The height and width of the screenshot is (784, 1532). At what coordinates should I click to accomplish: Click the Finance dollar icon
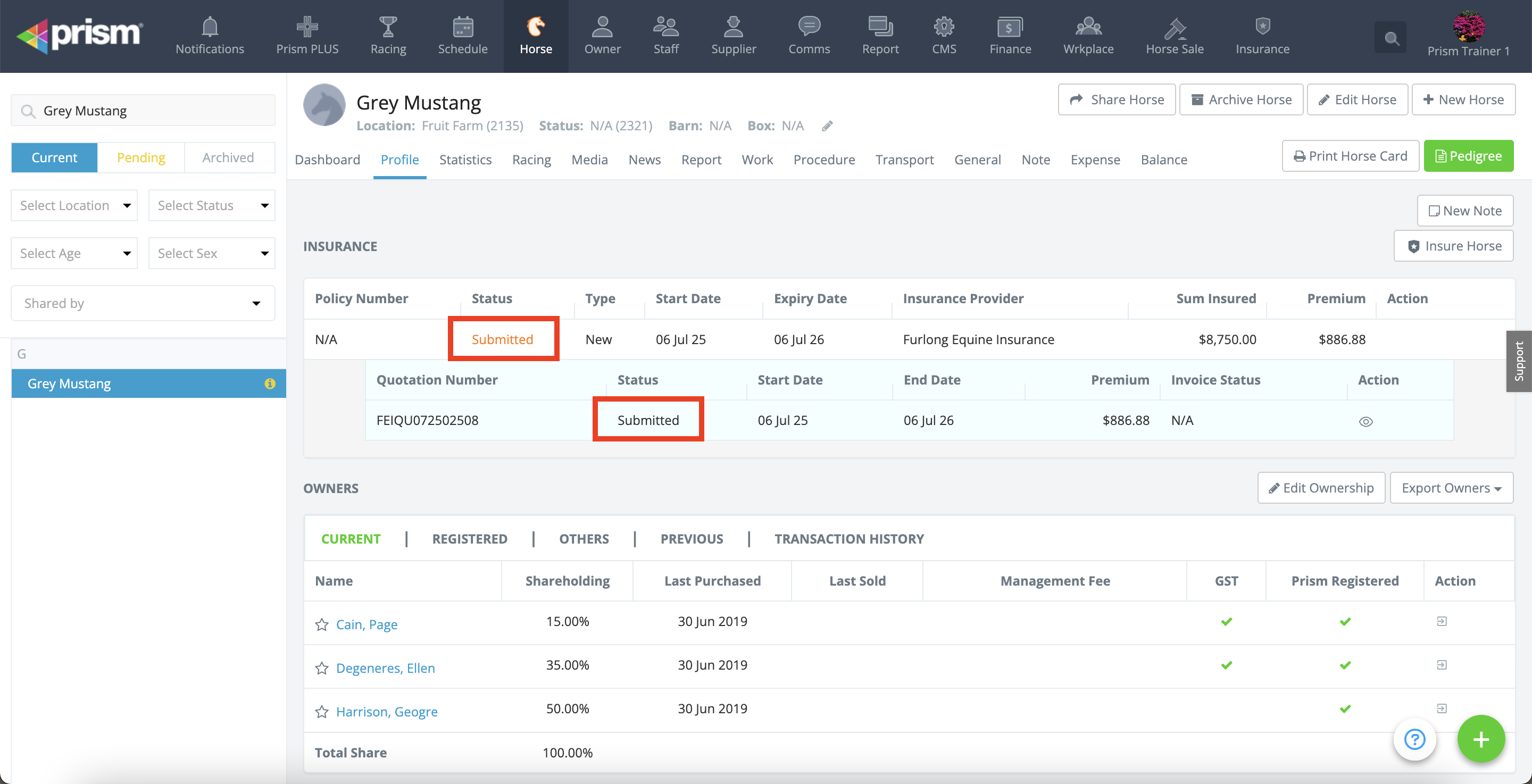tap(1009, 27)
